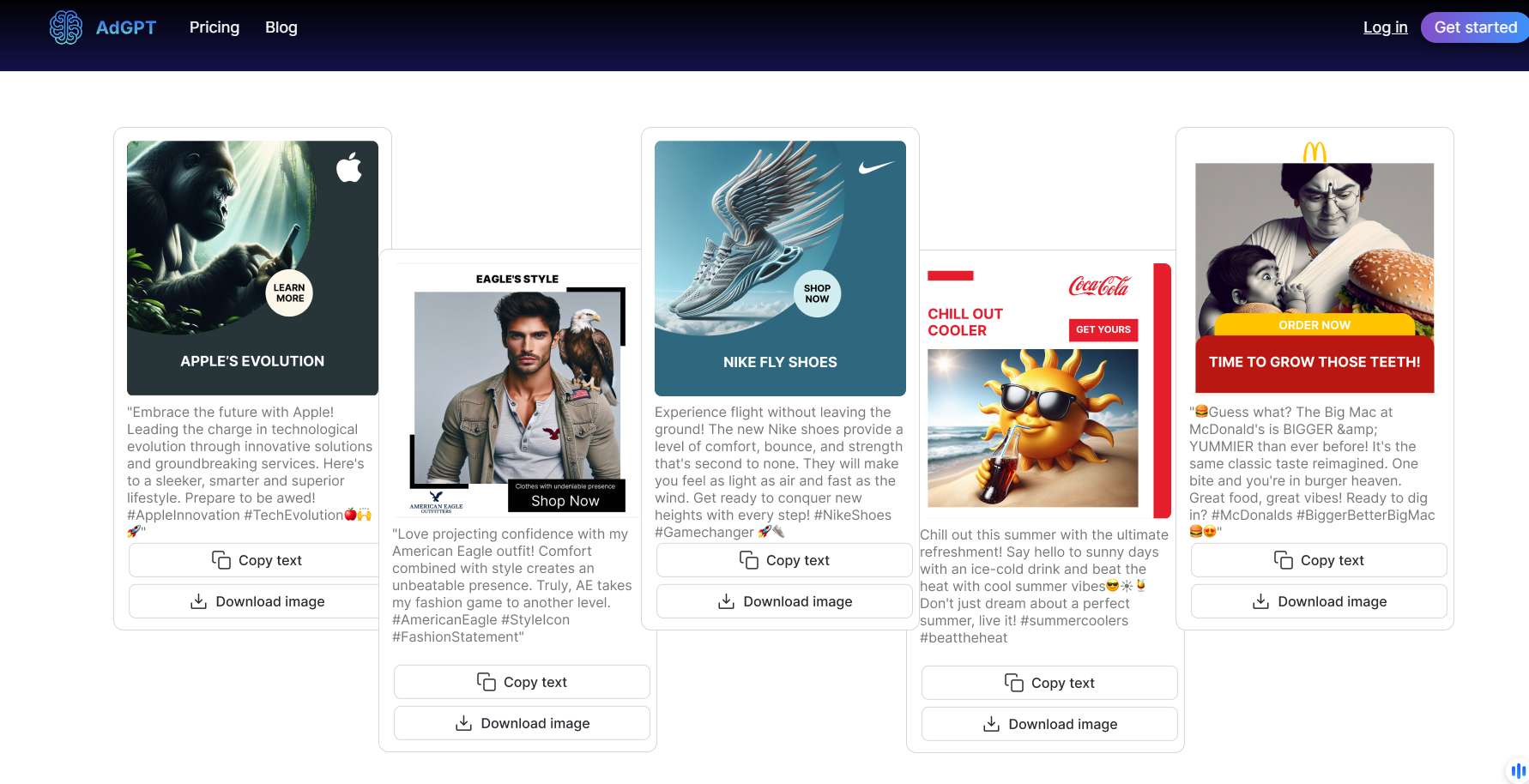Screen dimensions: 1529x784
Task: Click the Get started button
Action: (1475, 27)
